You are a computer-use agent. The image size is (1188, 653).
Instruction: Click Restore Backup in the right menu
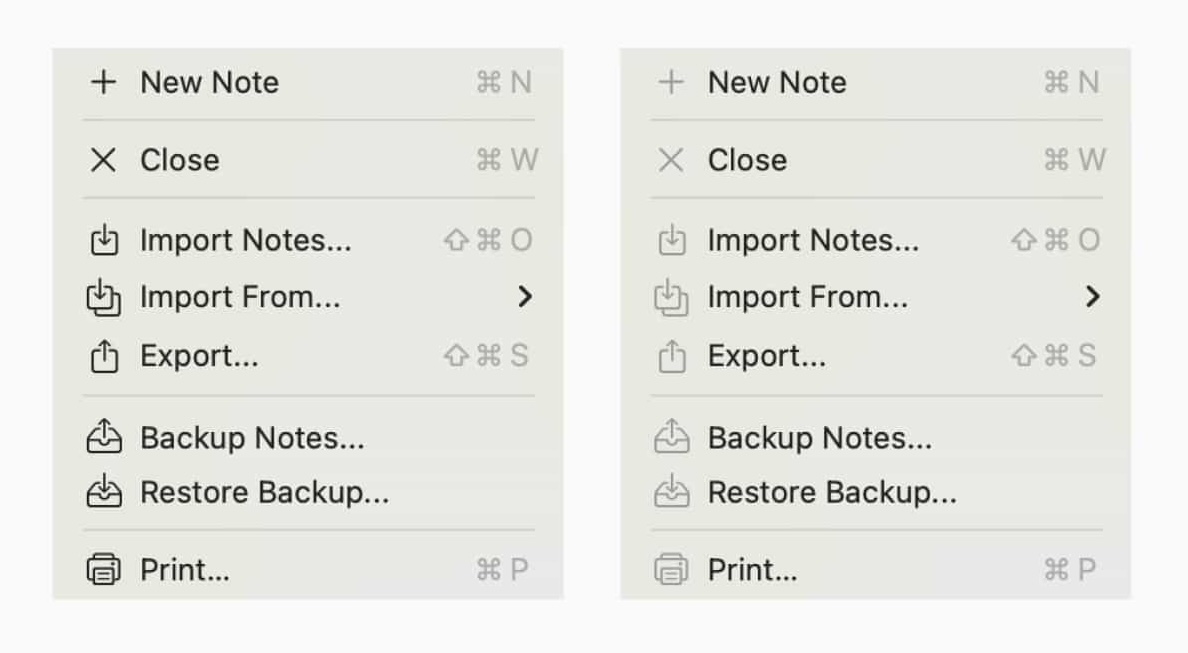832,491
